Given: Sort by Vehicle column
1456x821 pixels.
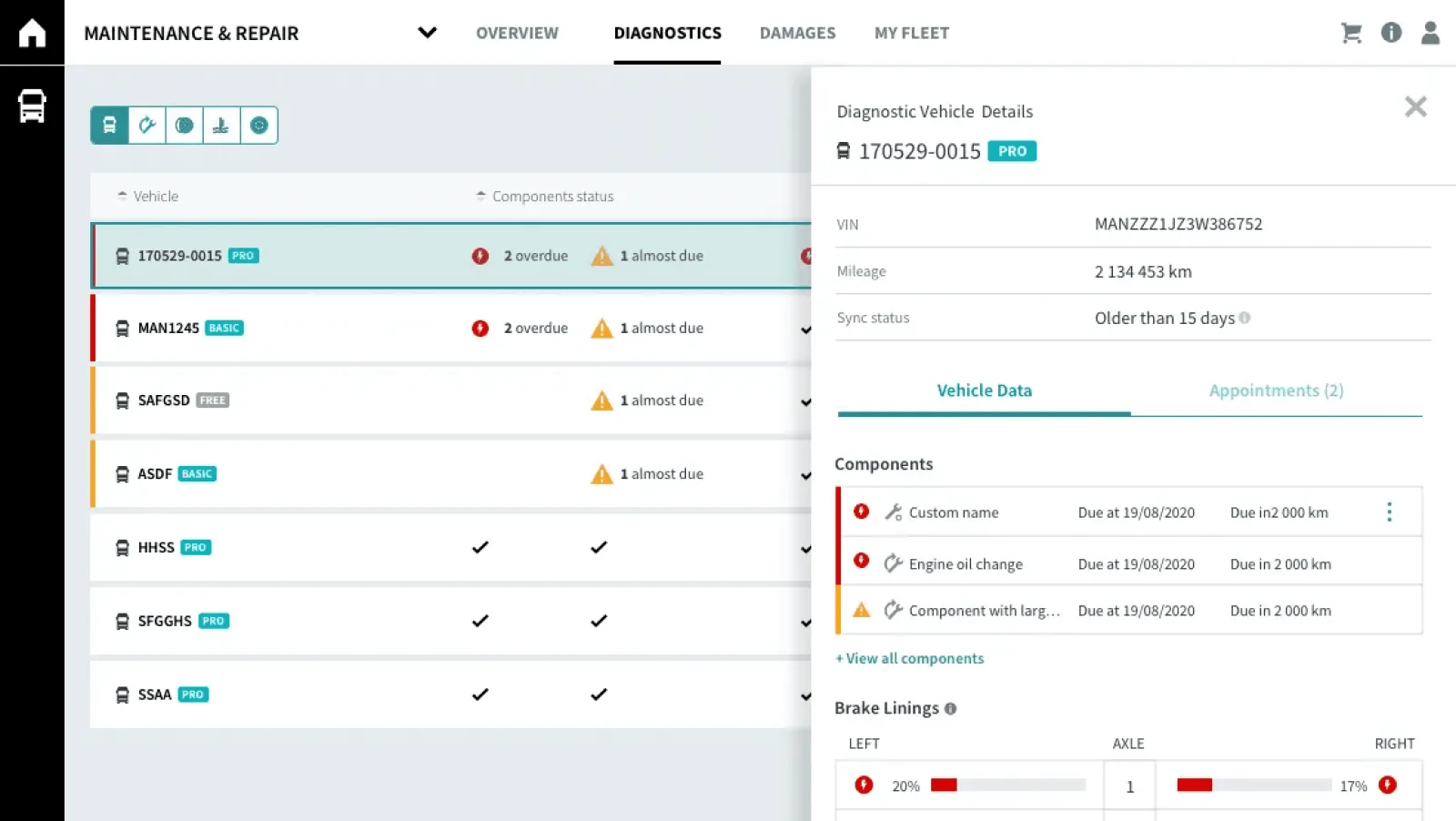Looking at the screenshot, I should coord(147,197).
